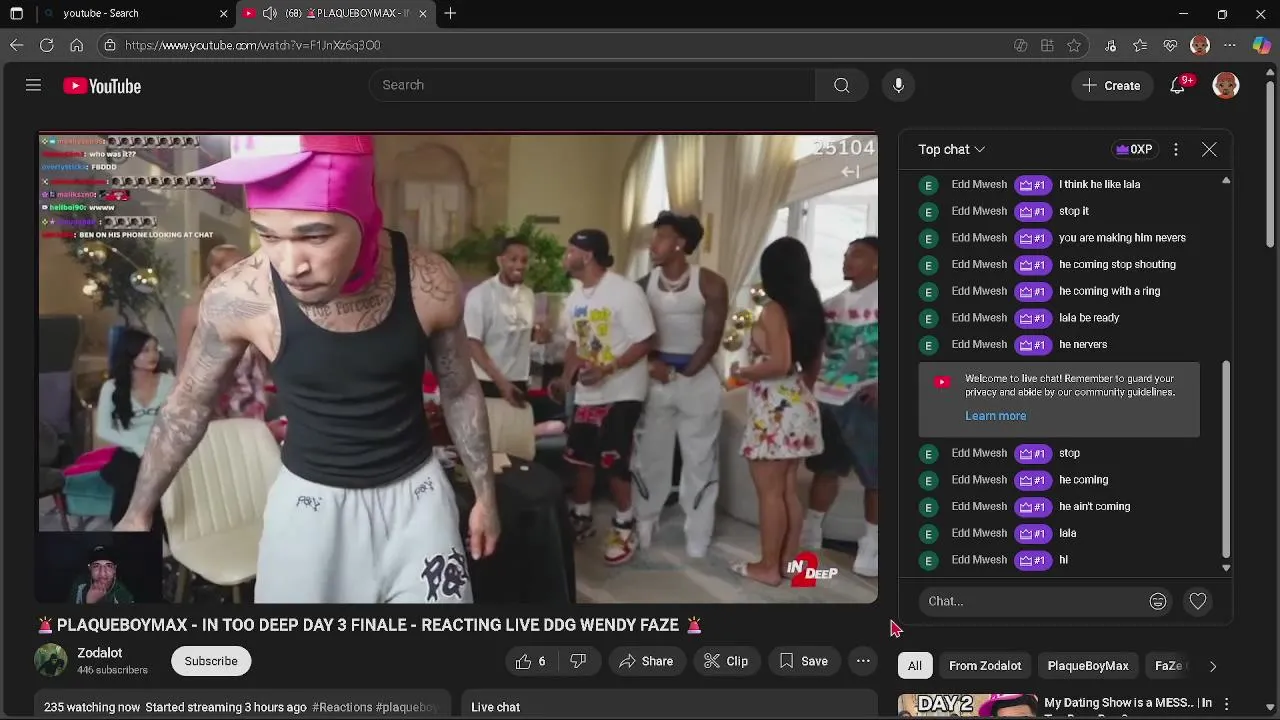Expand Top chat mode dropdown
The height and width of the screenshot is (720, 1280).
pos(952,149)
